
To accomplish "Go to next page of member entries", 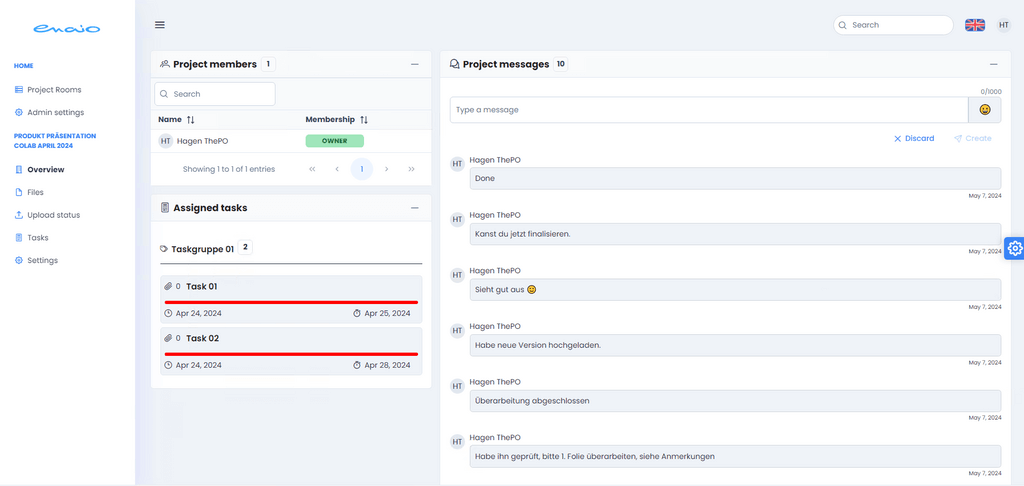I will pos(387,169).
